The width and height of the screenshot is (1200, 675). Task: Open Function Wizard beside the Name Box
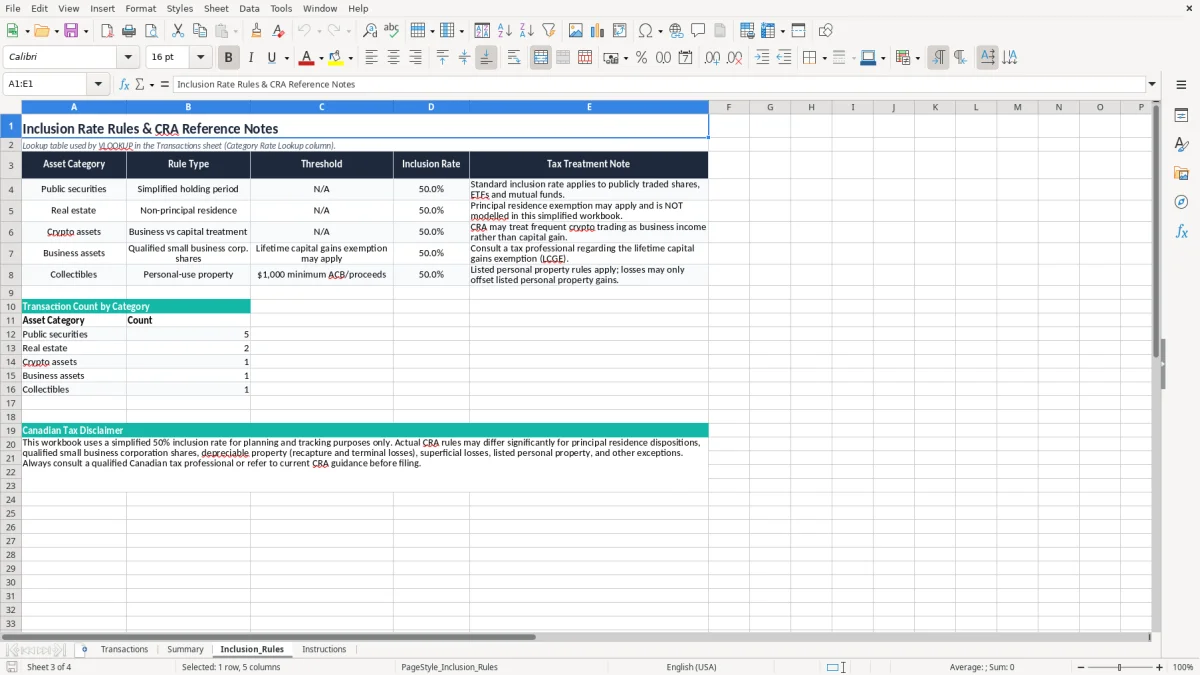click(125, 84)
